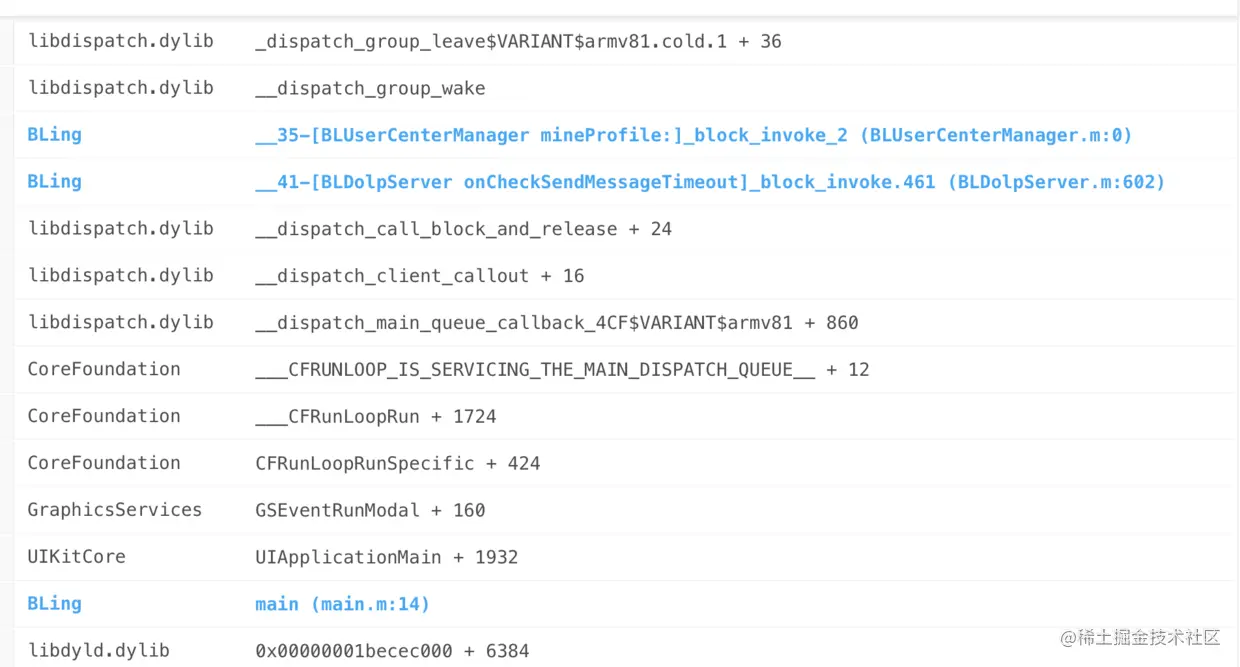Viewport: 1240px width, 667px height.
Task: Select CoreFoundation label for ___CFRunLoopRun row
Action: click(104, 417)
